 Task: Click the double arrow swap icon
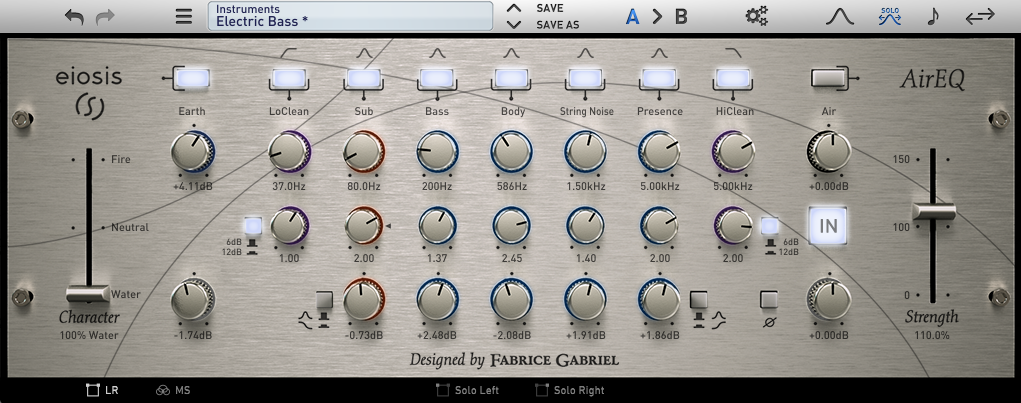tap(980, 16)
